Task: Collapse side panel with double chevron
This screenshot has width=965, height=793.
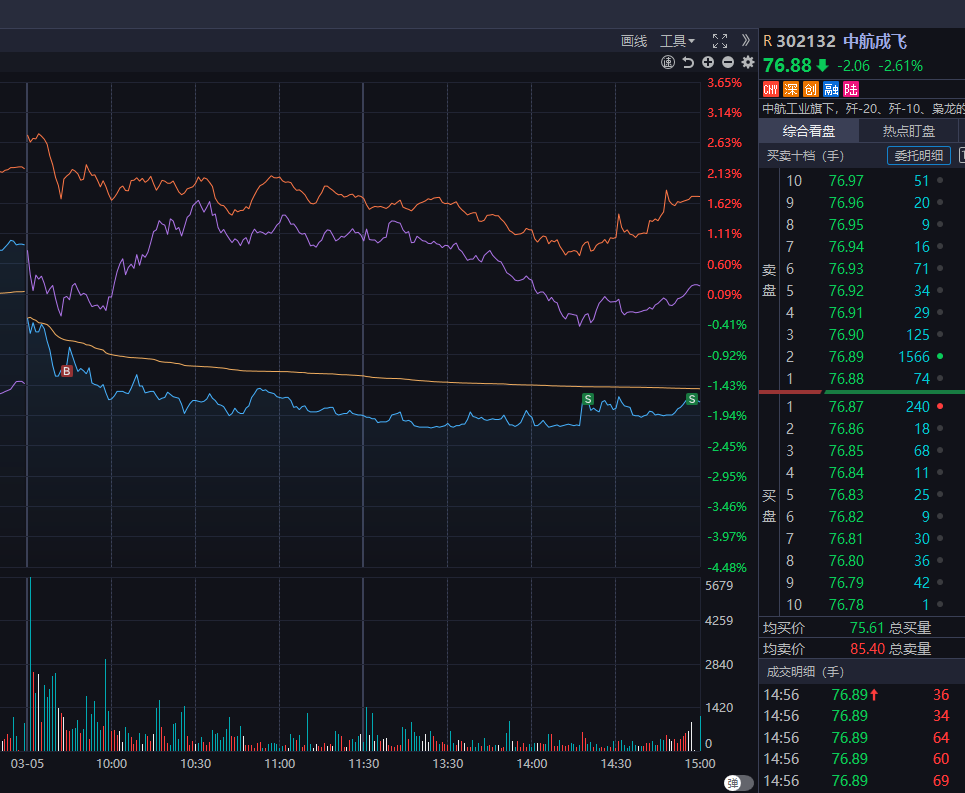Action: pos(745,41)
